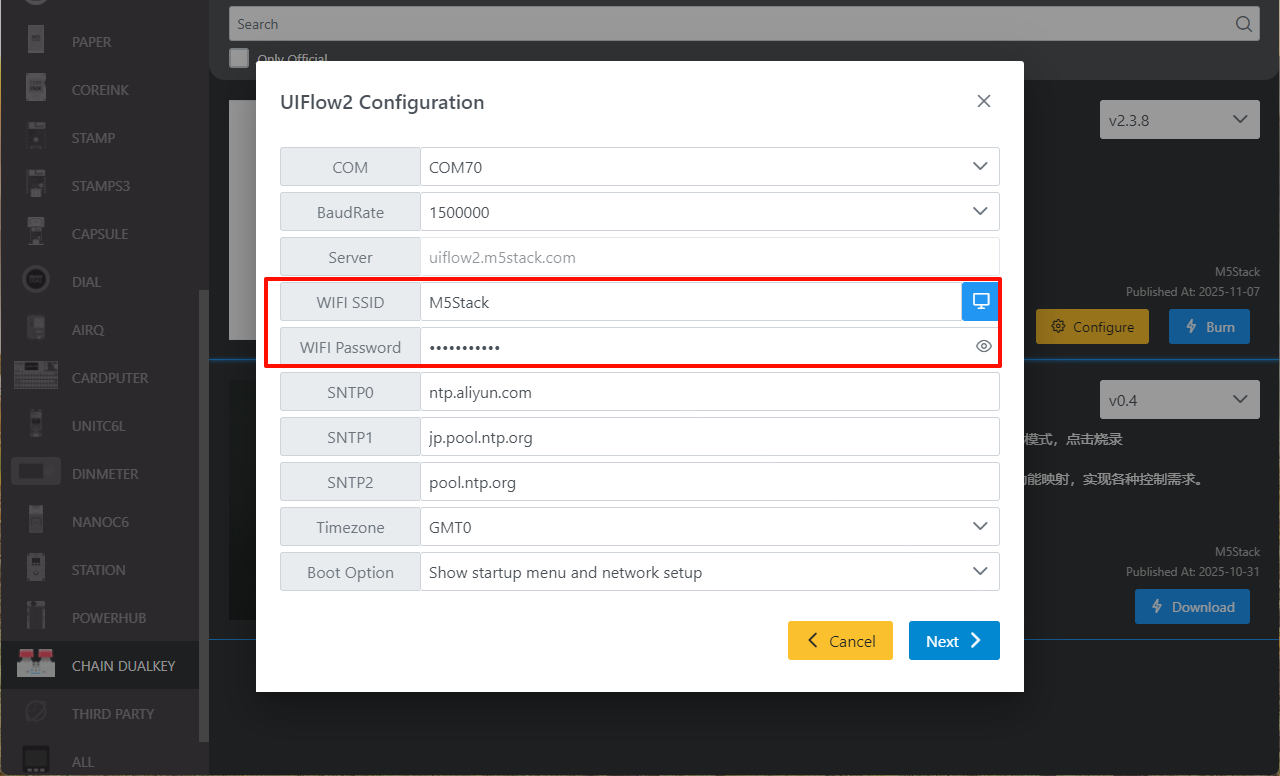1280x776 pixels.
Task: Pick the DINMETER device icon
Action: coord(36,473)
